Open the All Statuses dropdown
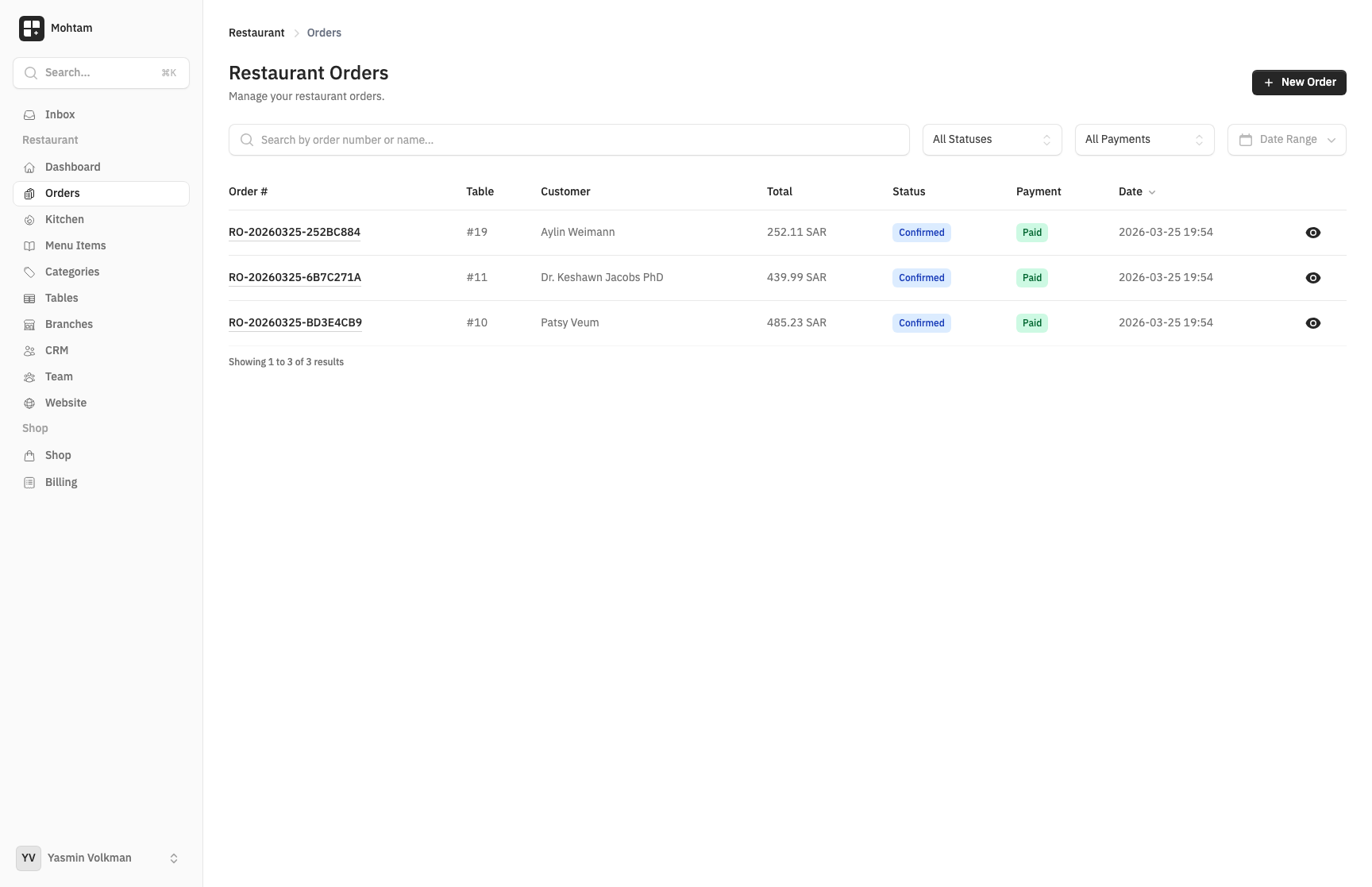 (991, 139)
